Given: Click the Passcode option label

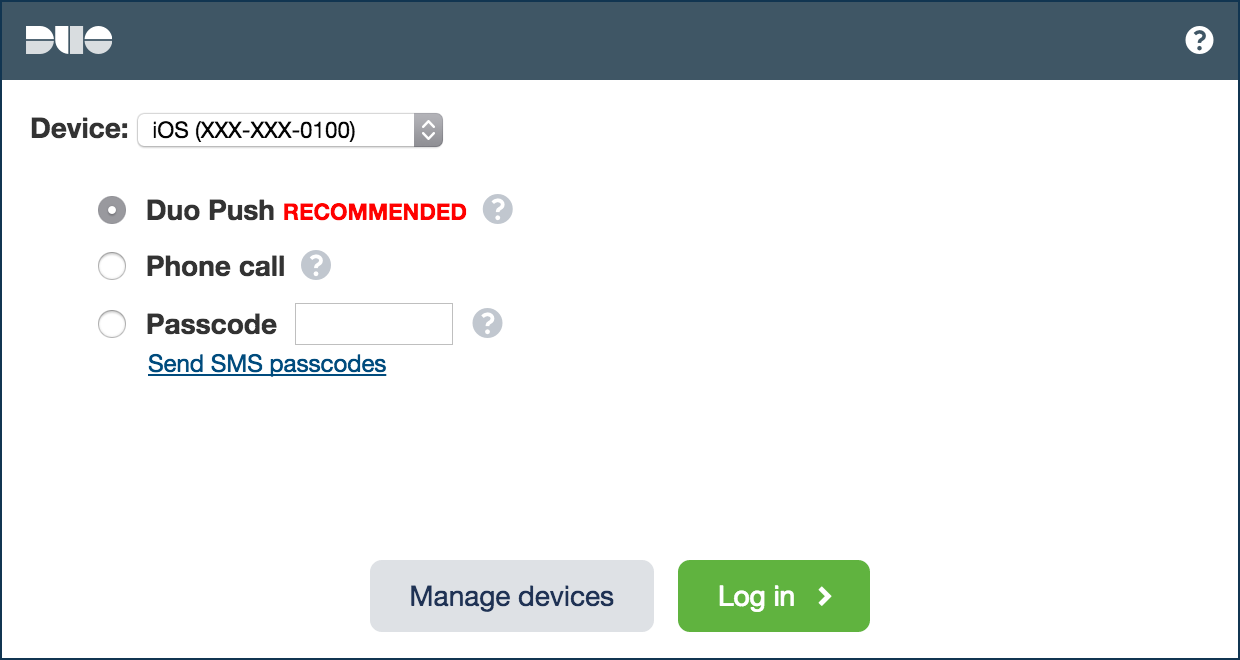Looking at the screenshot, I should (212, 324).
